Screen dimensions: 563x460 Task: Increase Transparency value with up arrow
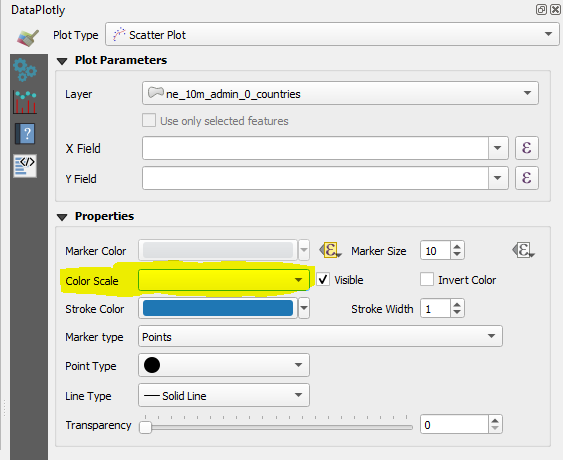coord(495,421)
